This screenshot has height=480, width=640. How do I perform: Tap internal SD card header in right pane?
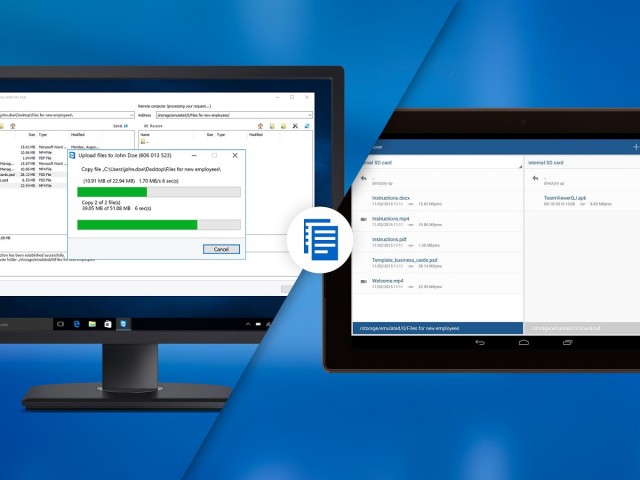(x=546, y=162)
